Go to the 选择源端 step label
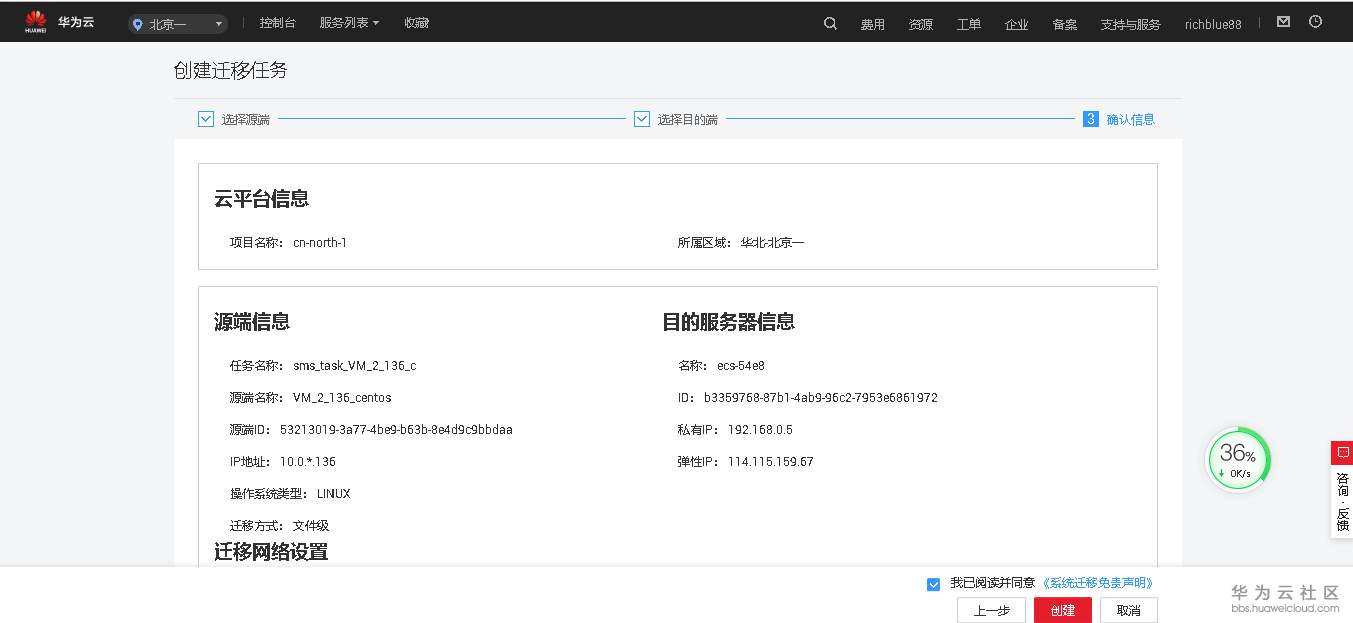Screen dimensions: 1353x623 [246, 119]
